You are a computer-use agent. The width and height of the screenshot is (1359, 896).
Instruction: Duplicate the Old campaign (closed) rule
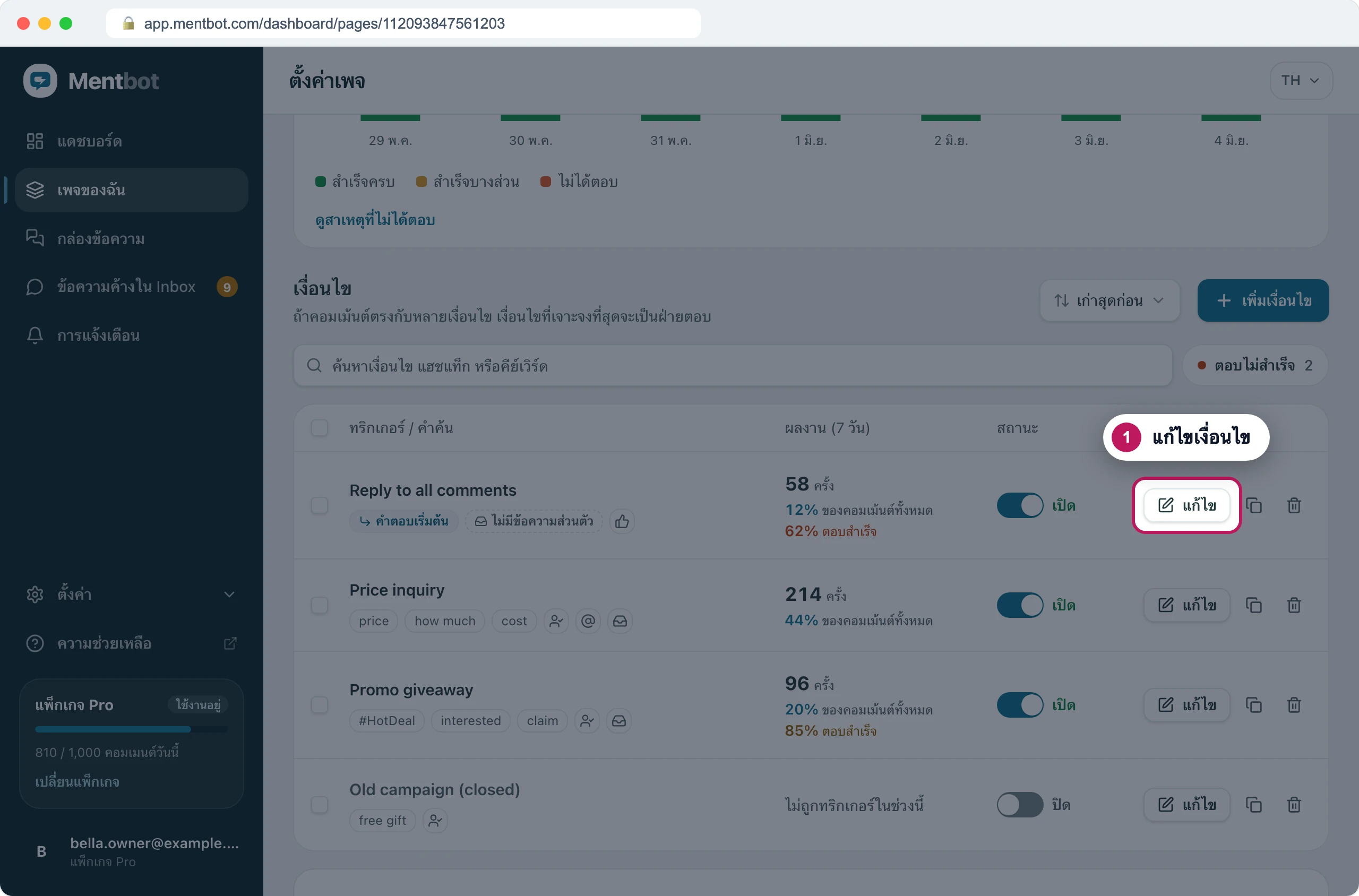[1253, 805]
